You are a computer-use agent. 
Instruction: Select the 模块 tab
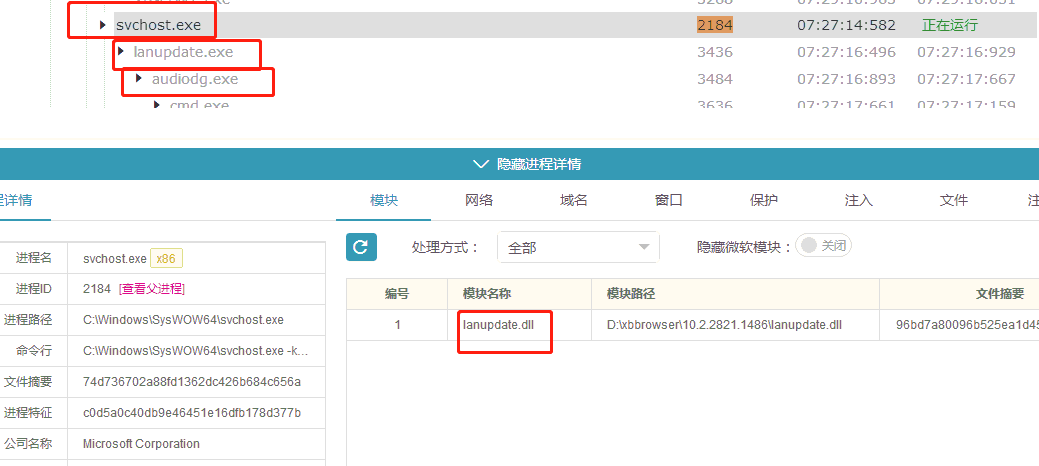pyautogui.click(x=384, y=200)
